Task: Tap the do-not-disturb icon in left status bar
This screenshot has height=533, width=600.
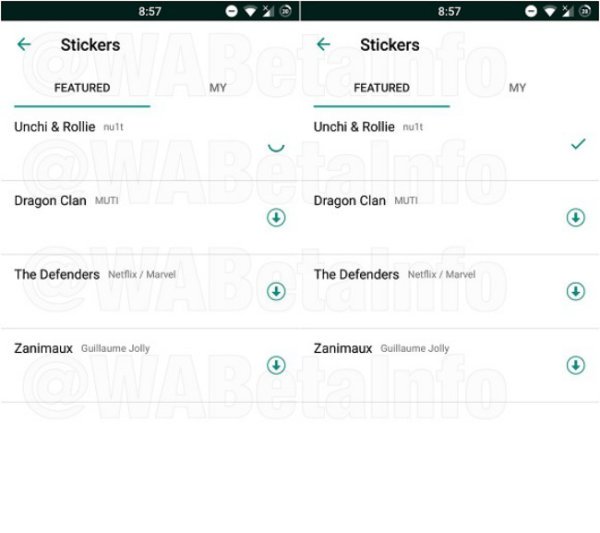Action: click(x=232, y=11)
